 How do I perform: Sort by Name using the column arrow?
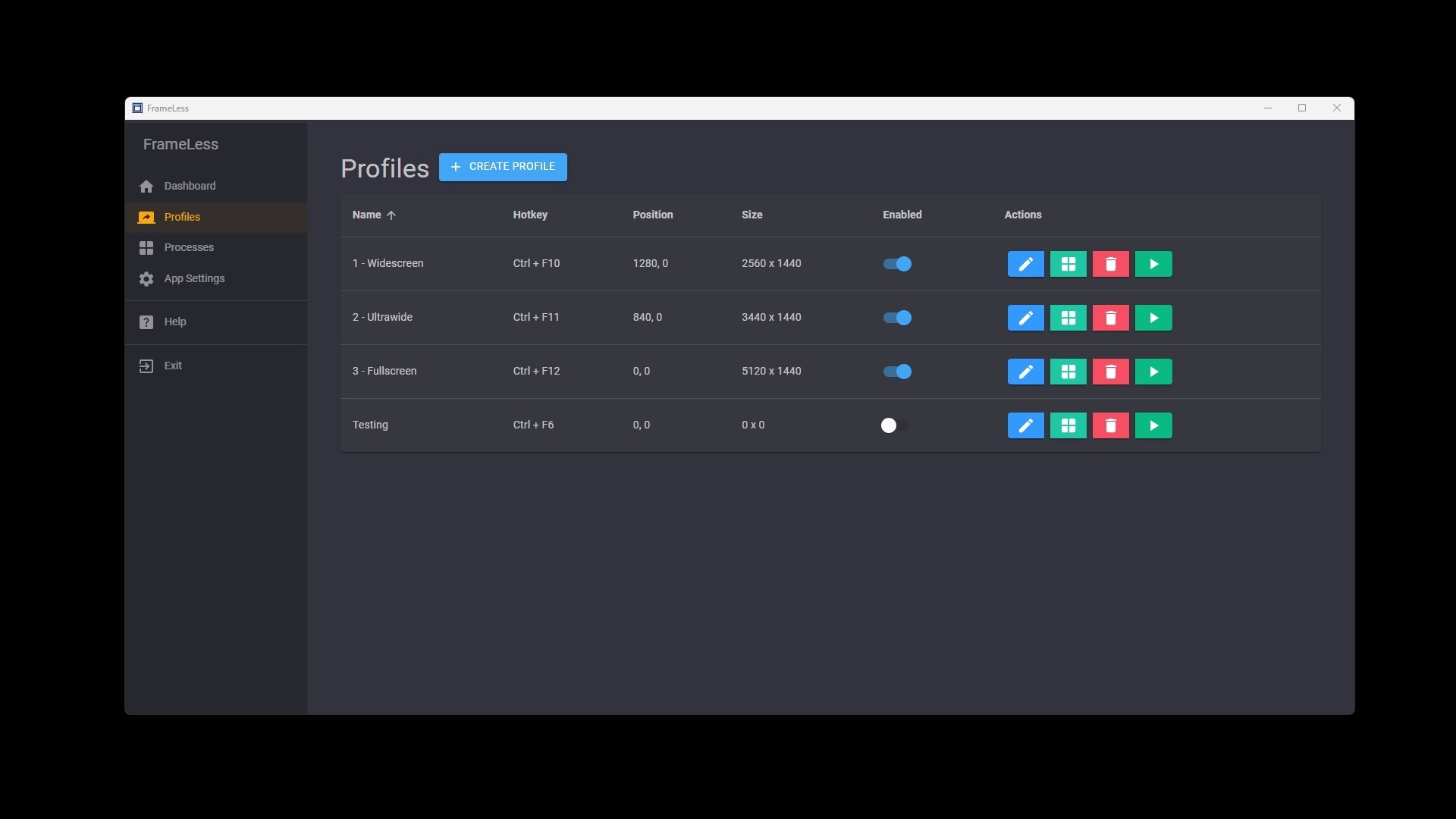pos(392,215)
